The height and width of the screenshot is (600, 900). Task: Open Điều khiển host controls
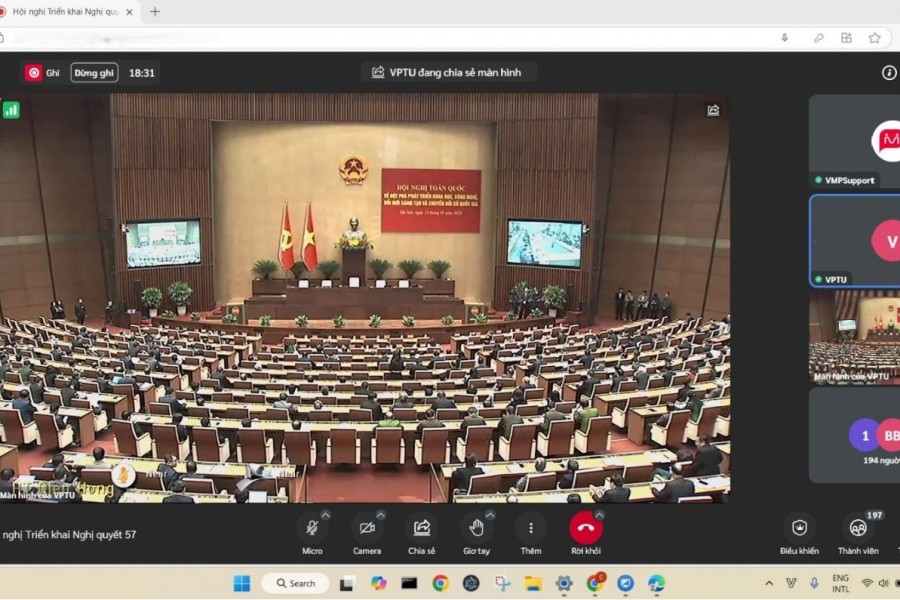pyautogui.click(x=799, y=528)
